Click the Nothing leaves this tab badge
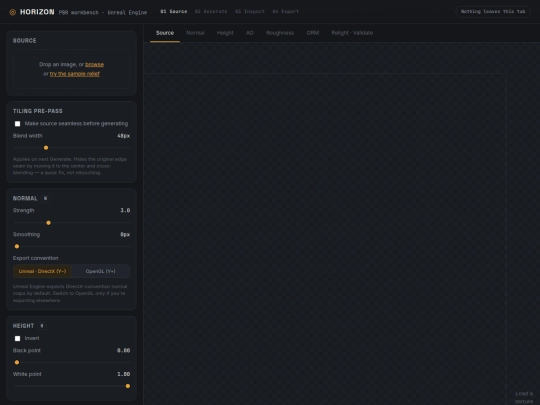The height and width of the screenshot is (405, 540). click(x=493, y=12)
